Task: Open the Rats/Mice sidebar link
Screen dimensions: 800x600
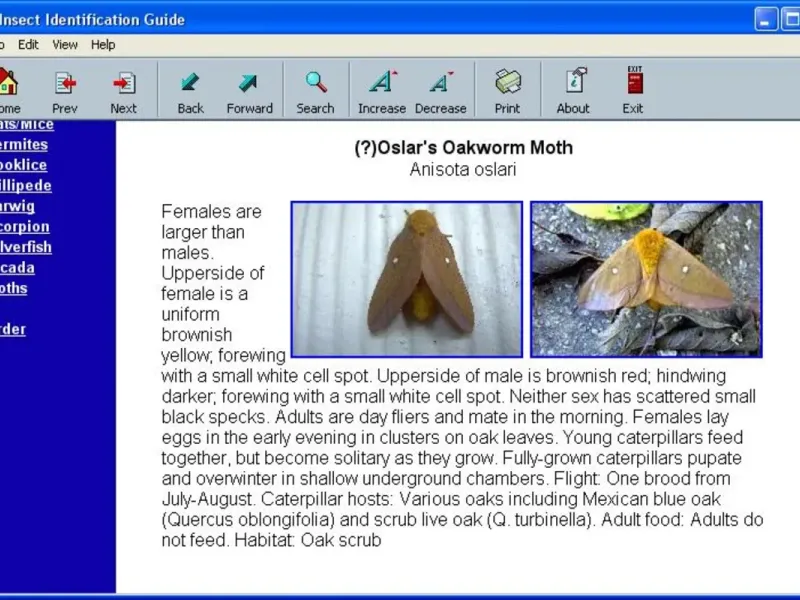Action: coord(27,124)
